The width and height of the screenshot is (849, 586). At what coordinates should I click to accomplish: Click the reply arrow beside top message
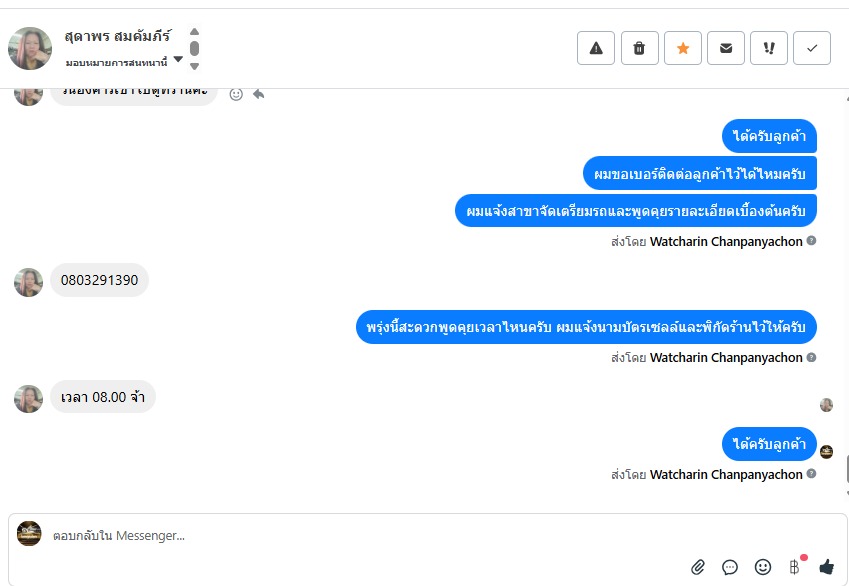coord(259,94)
